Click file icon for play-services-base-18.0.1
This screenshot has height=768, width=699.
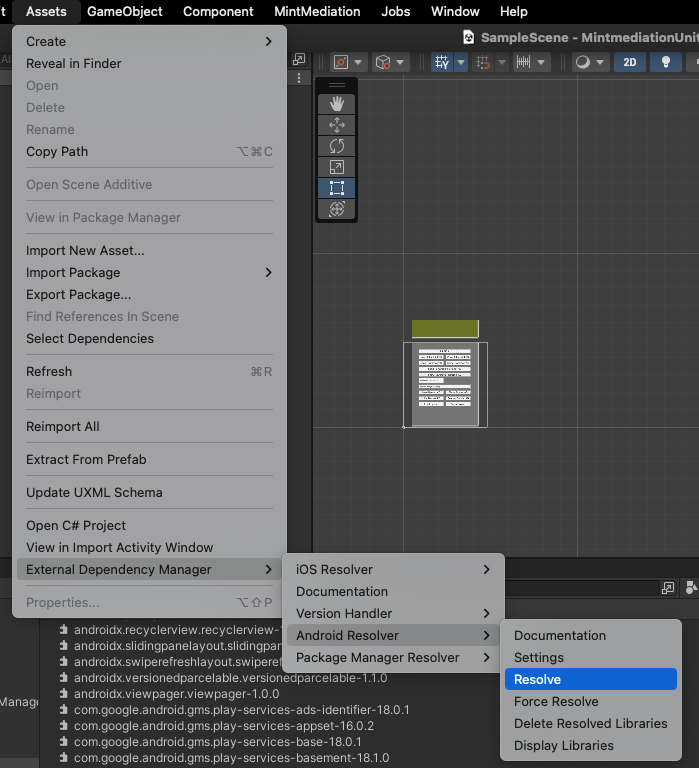pos(63,742)
